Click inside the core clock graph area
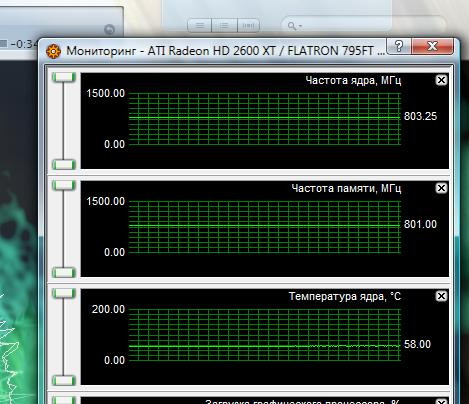This screenshot has width=469, height=404. pyautogui.click(x=265, y=119)
